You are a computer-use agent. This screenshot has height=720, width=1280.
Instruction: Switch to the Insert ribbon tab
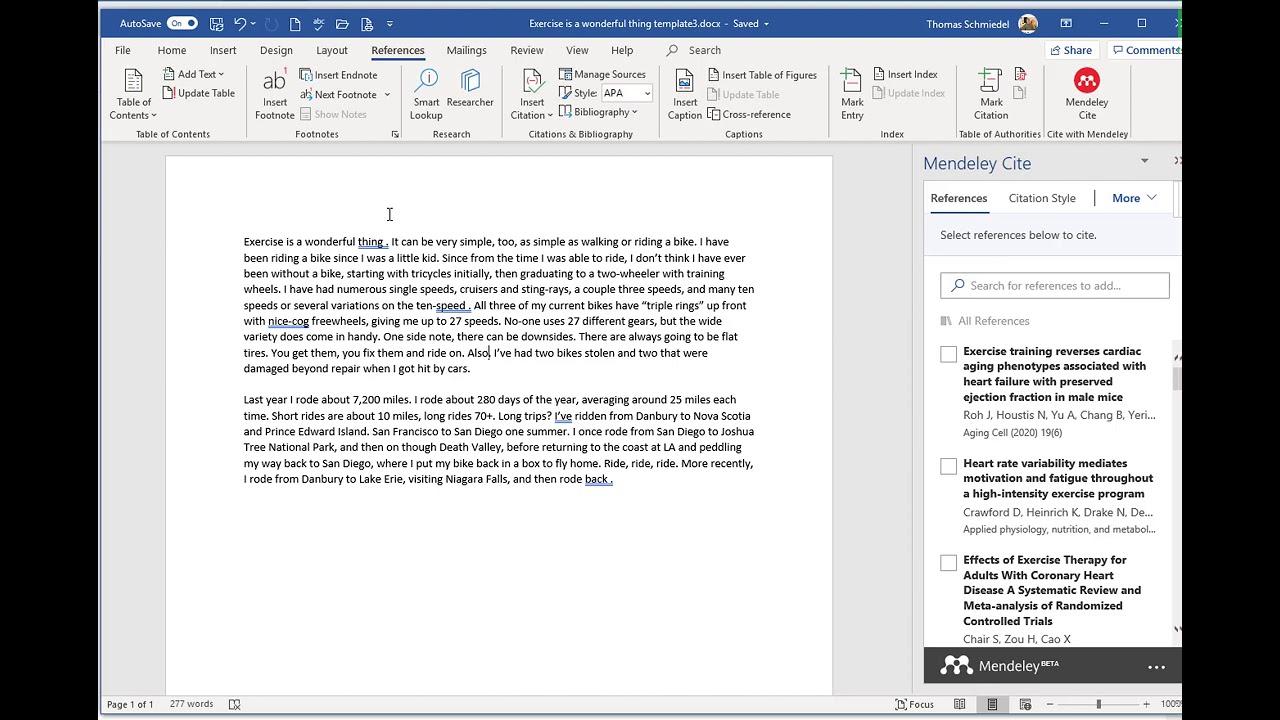pos(223,50)
